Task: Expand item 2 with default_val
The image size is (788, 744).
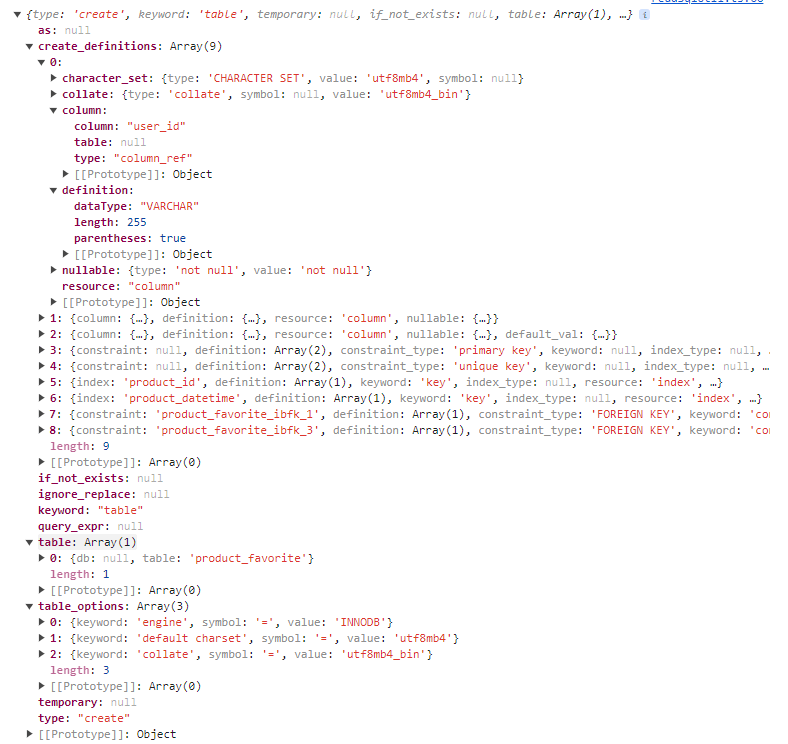Action: coord(42,334)
